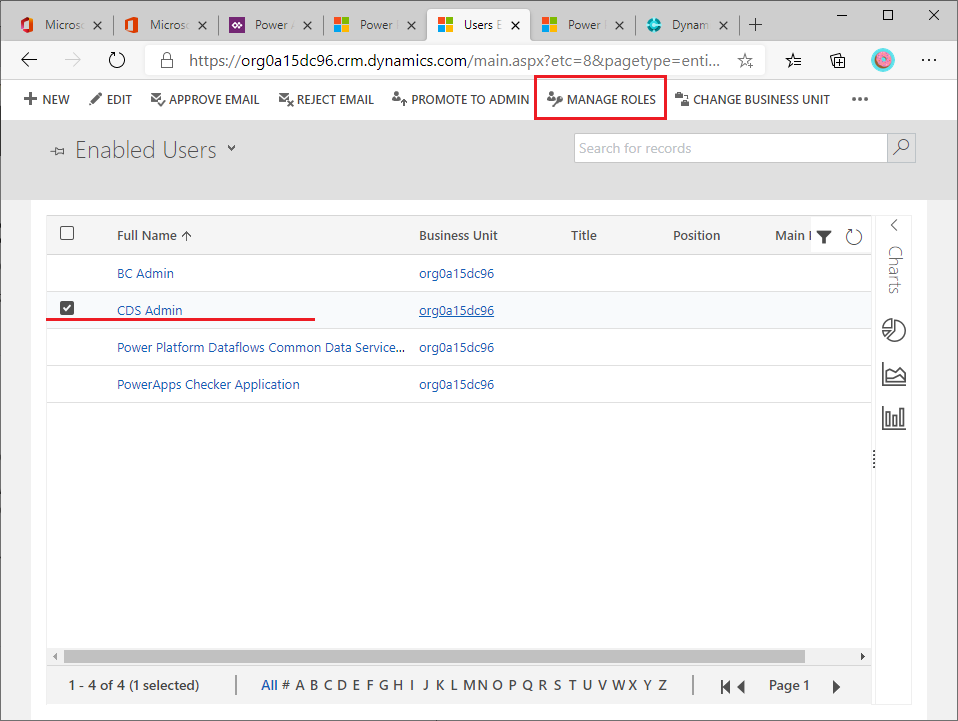Go to next page of records
Image resolution: width=958 pixels, height=721 pixels.
pos(836,687)
